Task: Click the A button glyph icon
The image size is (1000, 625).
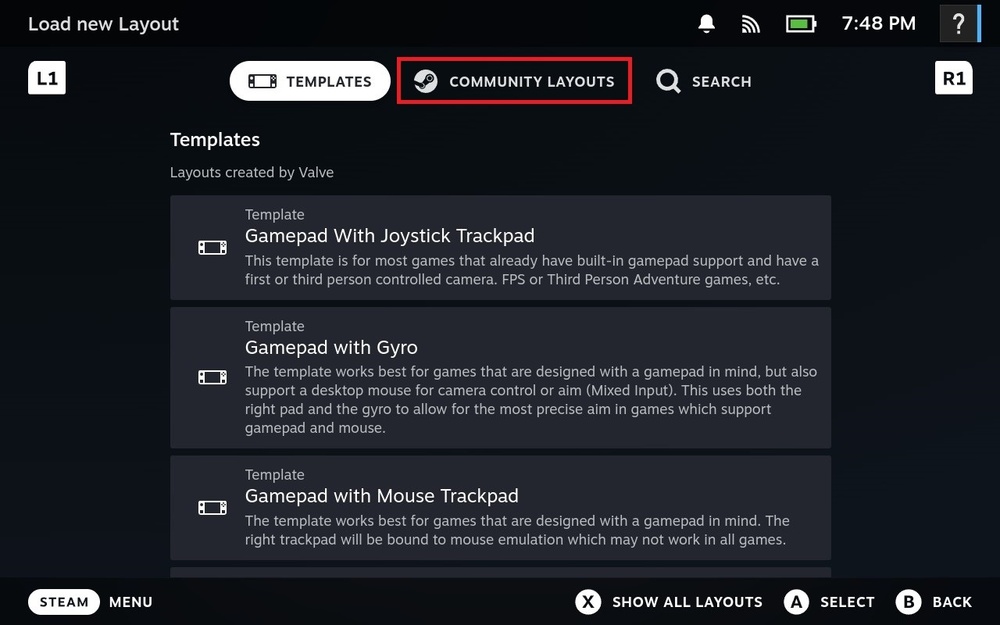Action: [796, 602]
